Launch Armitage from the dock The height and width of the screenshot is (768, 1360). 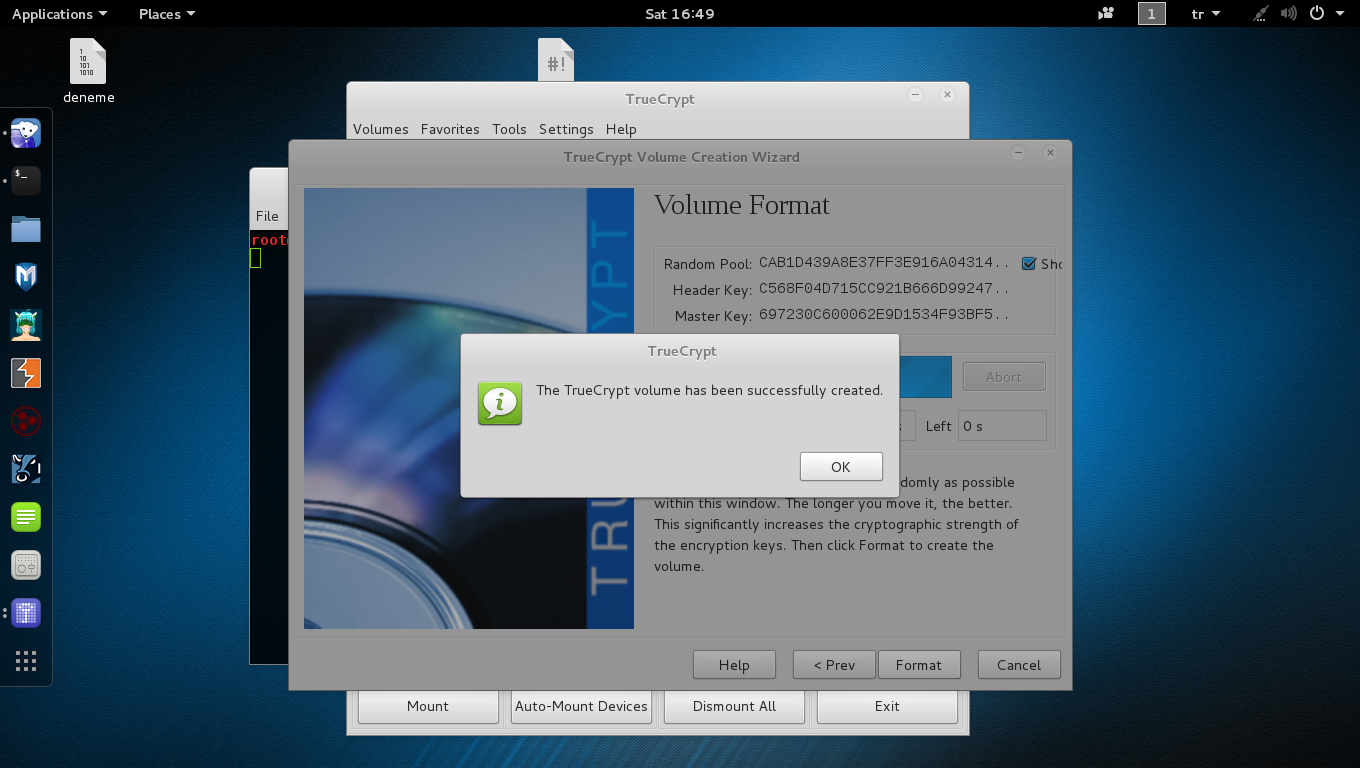click(x=26, y=325)
